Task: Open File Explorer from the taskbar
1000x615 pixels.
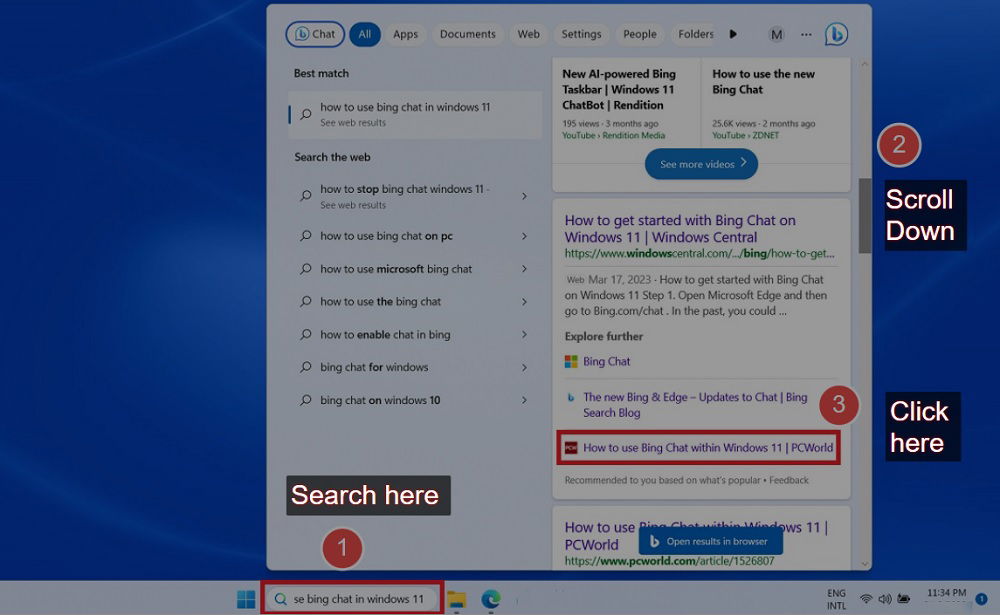Action: [456, 598]
